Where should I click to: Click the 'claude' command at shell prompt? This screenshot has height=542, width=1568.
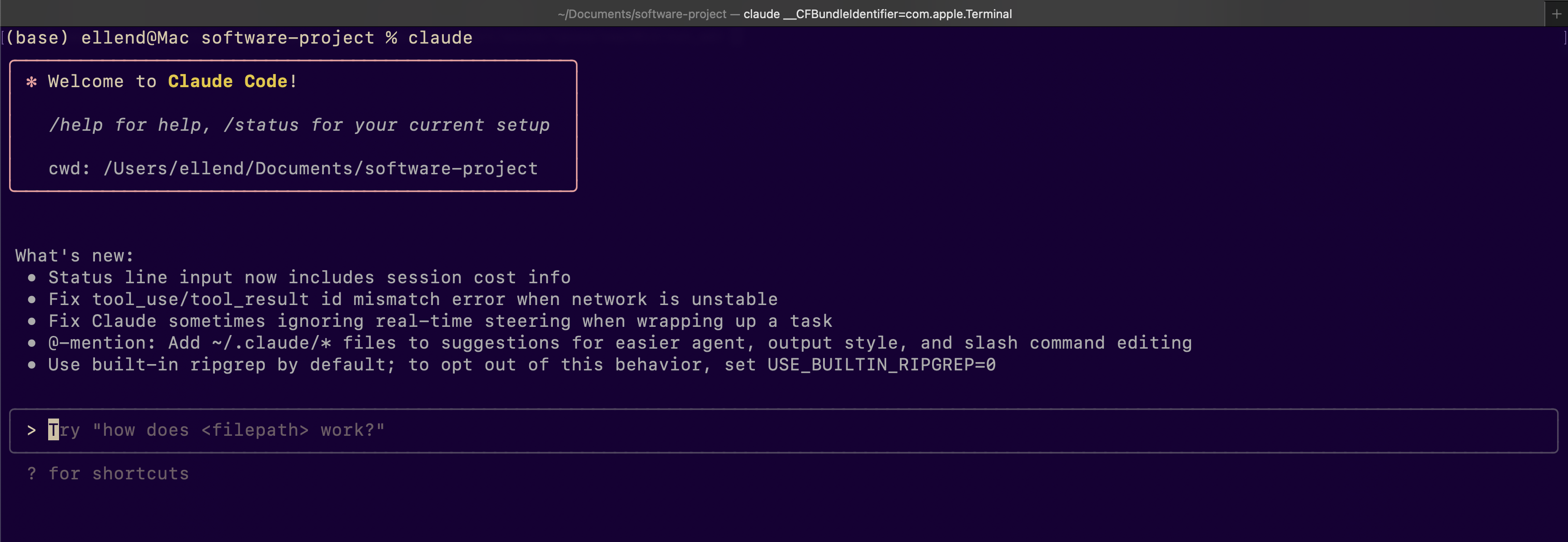(x=440, y=38)
